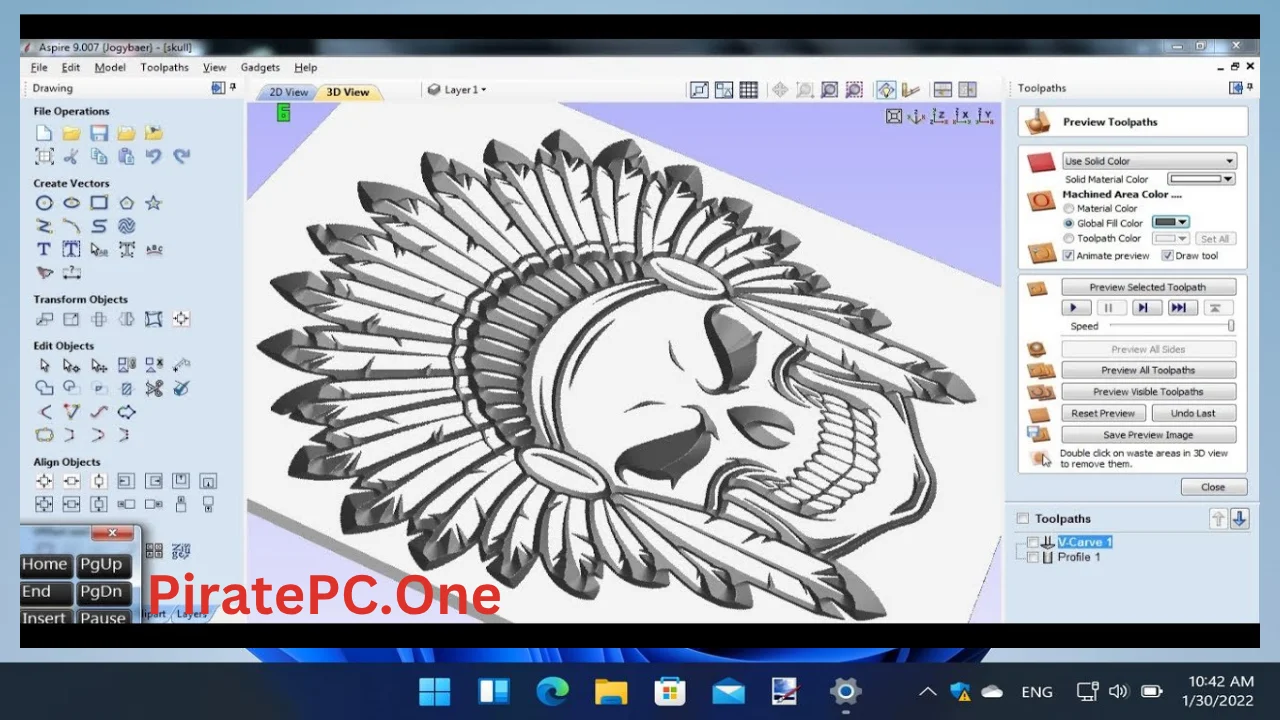Move toolpath down with blue arrow

click(x=1239, y=518)
